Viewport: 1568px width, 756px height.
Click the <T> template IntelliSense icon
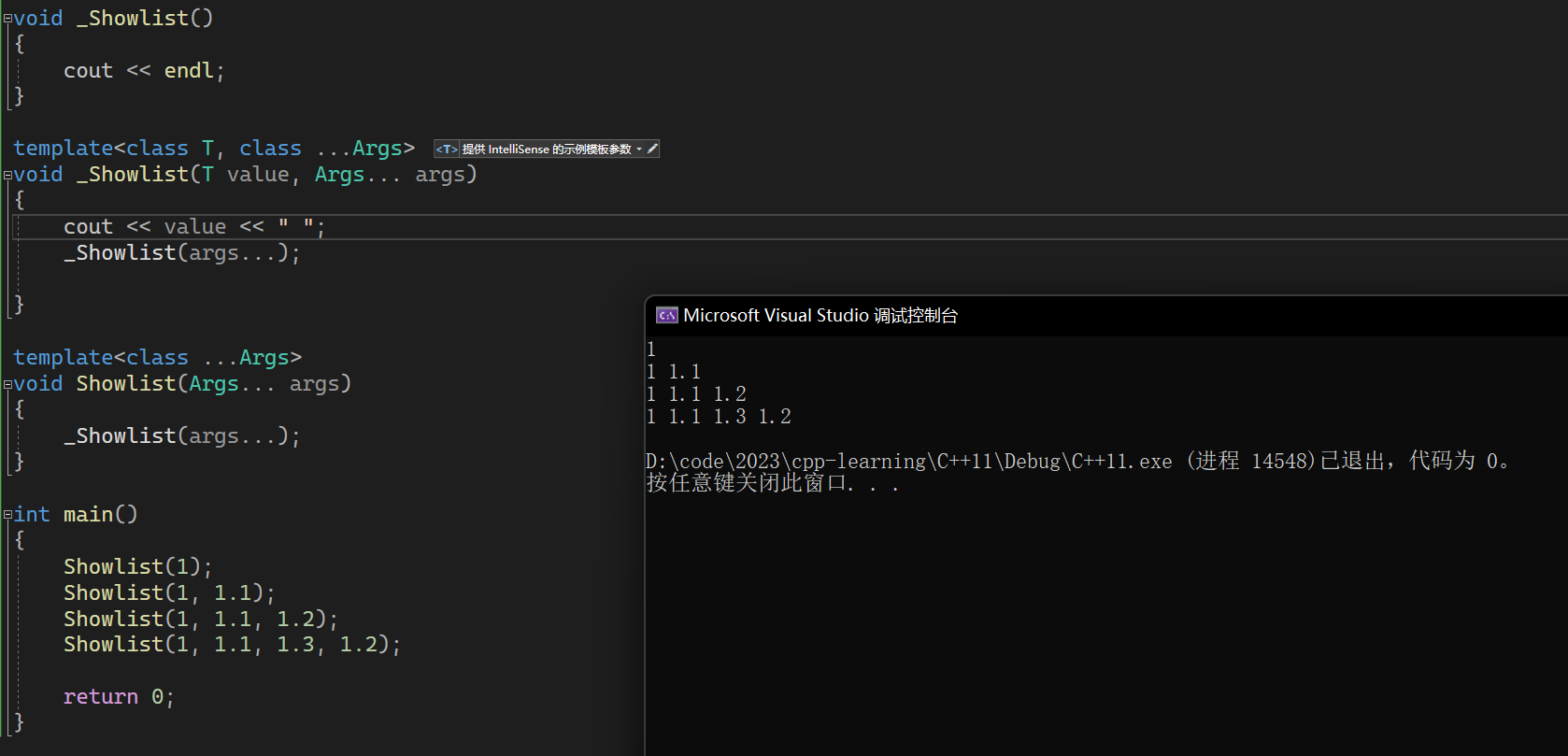pos(447,150)
